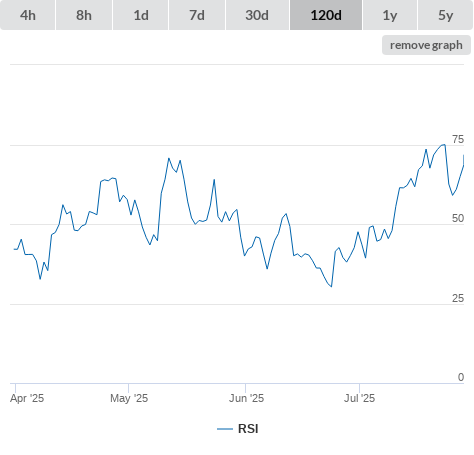Click the 25 y-axis level label
Viewport: 474px width, 455px height.
458,298
